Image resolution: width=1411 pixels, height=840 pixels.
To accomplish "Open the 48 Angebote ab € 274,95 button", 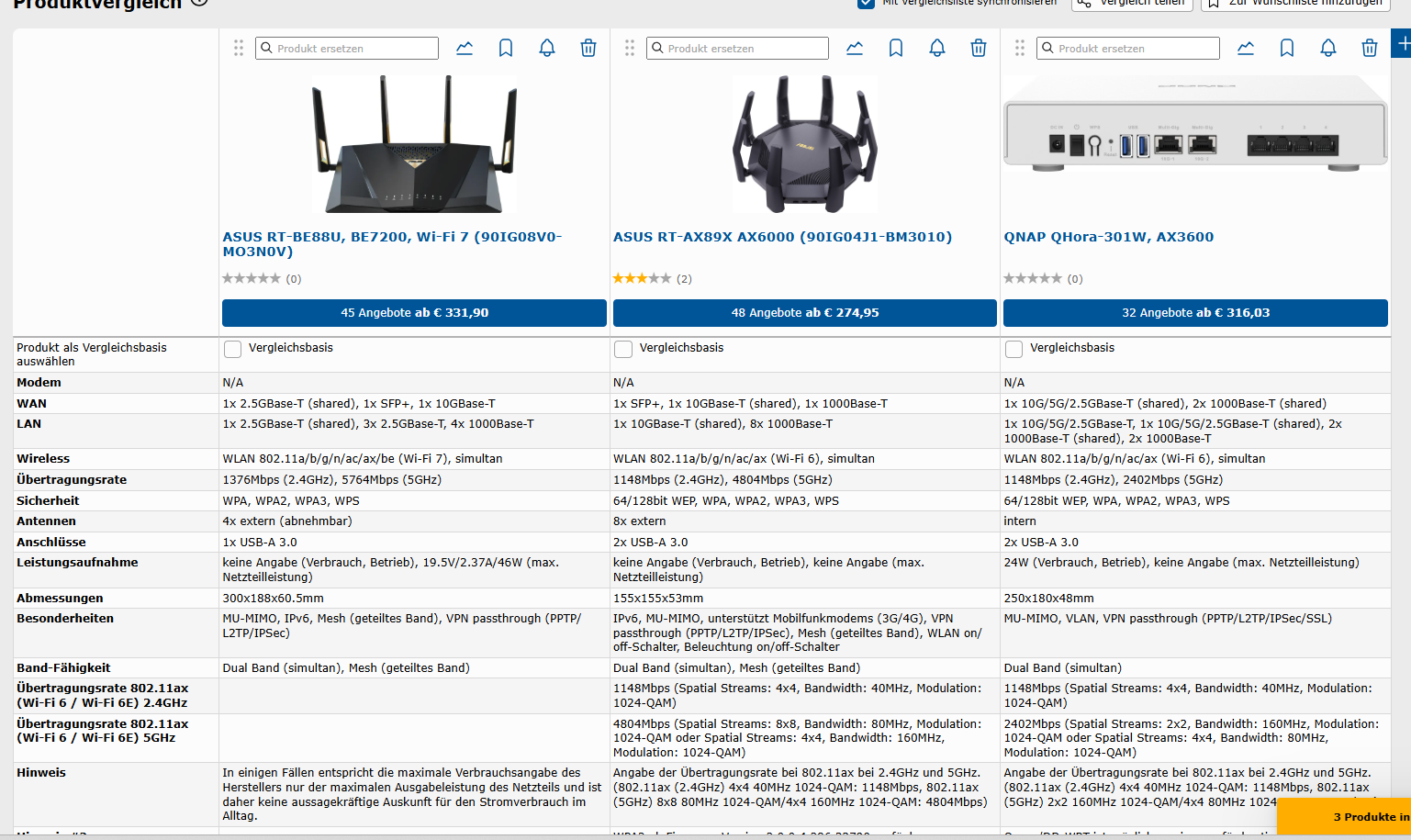I will 805,313.
